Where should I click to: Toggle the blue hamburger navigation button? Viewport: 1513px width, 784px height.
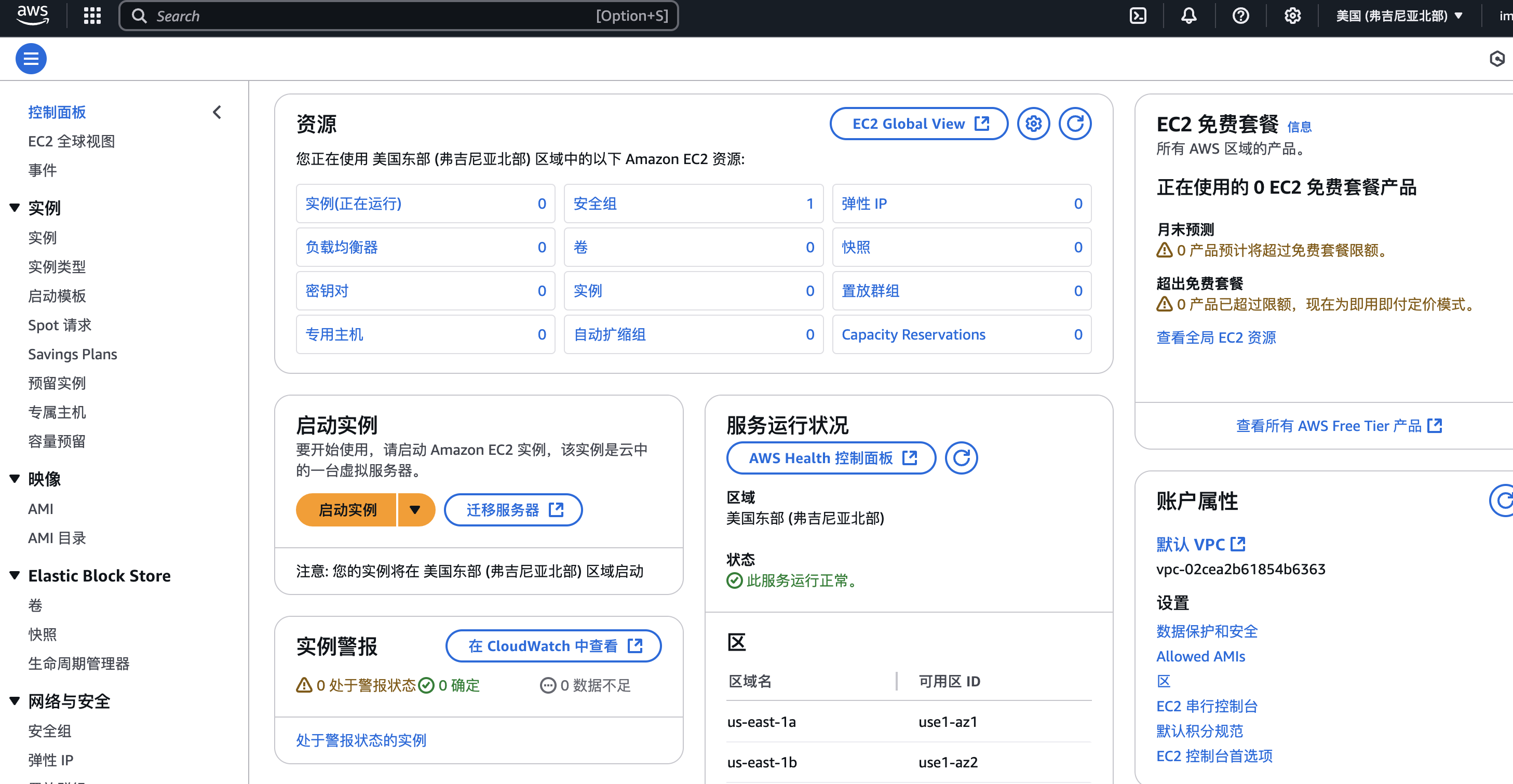[x=31, y=59]
